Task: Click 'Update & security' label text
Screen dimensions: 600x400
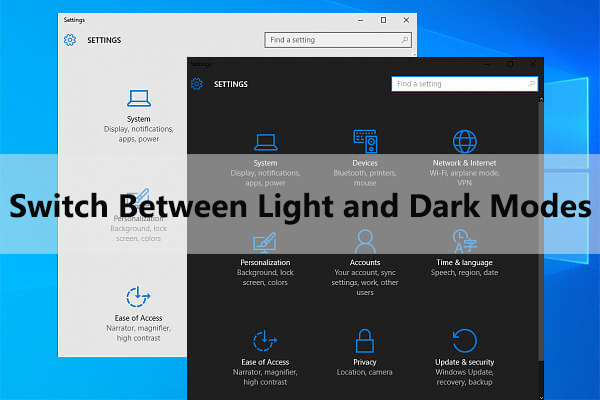Action: point(465,362)
